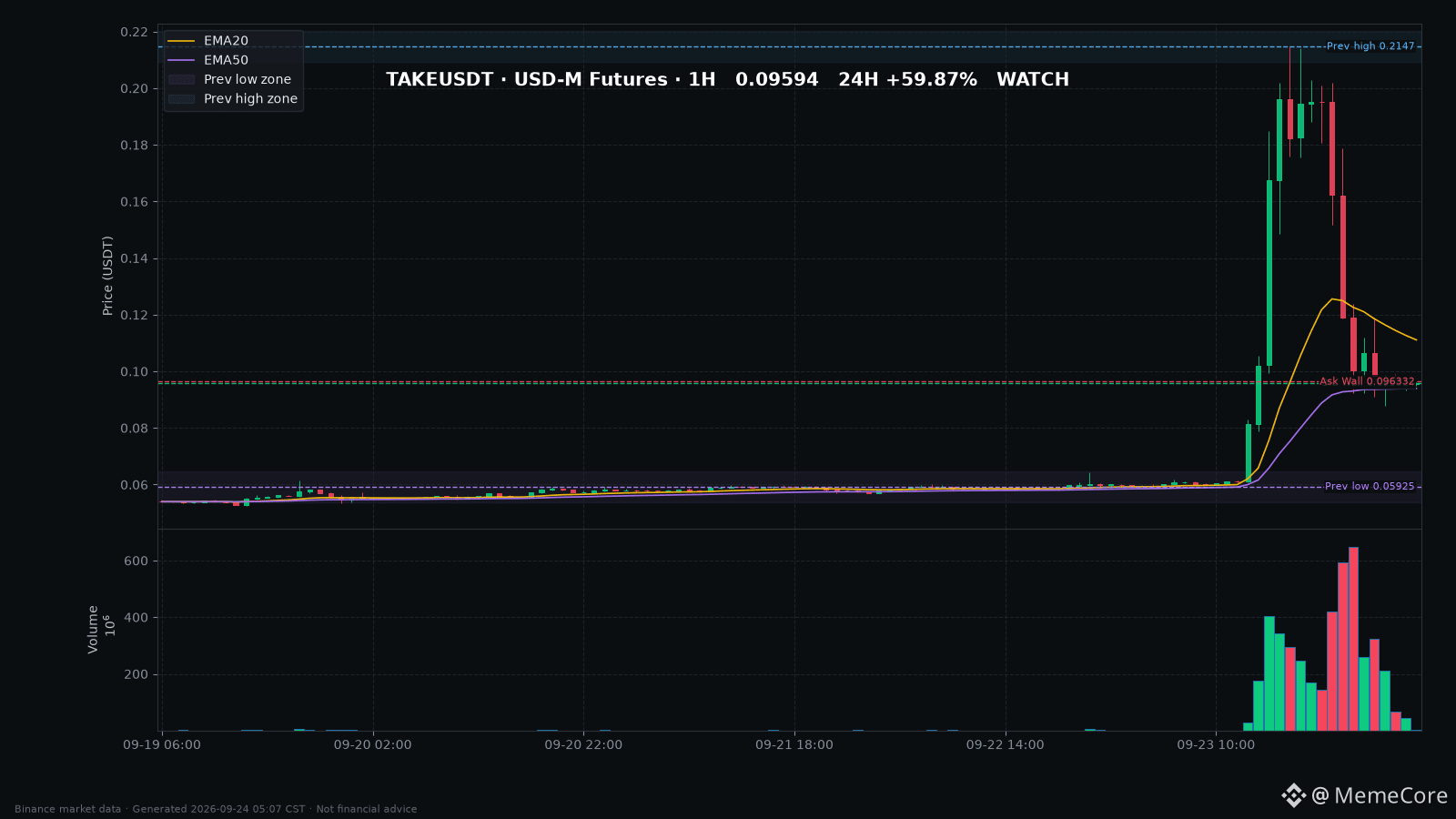Click the 0.20 price axis tick label
Image resolution: width=1456 pixels, height=819 pixels.
coord(134,88)
